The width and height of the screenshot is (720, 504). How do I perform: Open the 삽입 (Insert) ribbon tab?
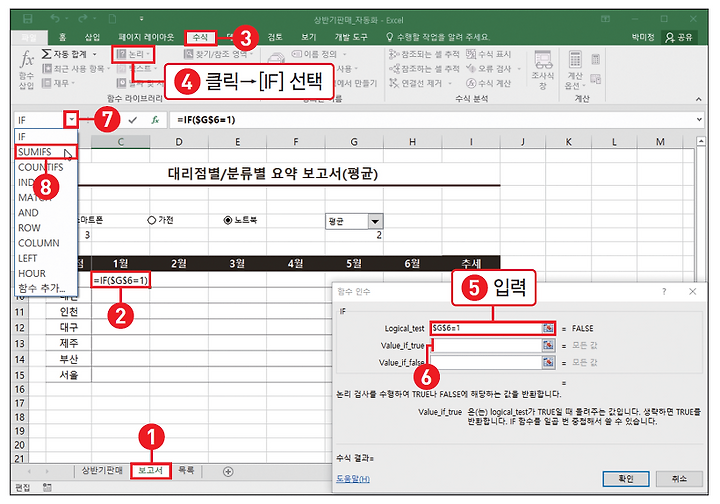click(x=92, y=37)
